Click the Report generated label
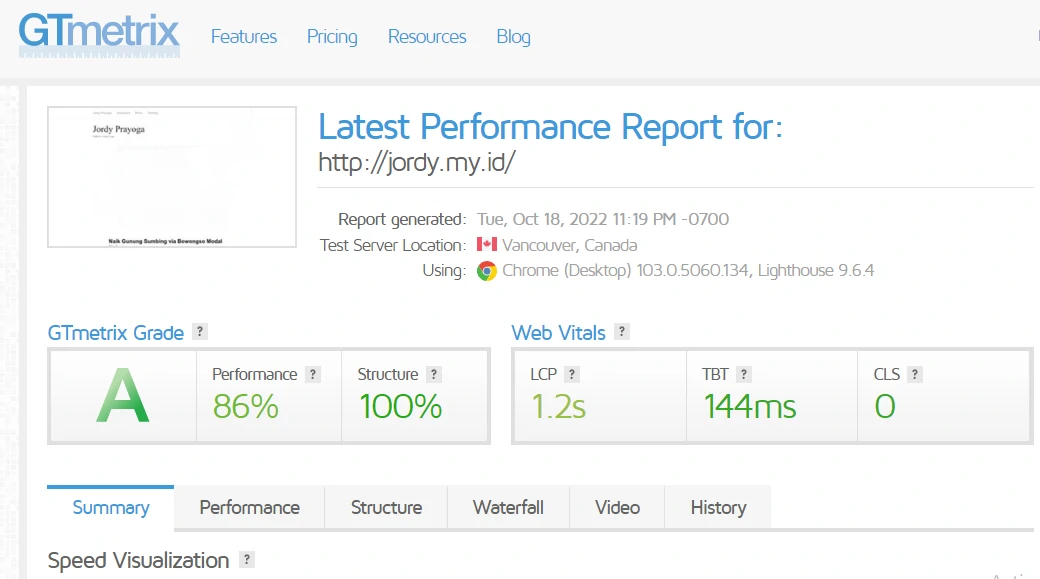 click(x=402, y=220)
